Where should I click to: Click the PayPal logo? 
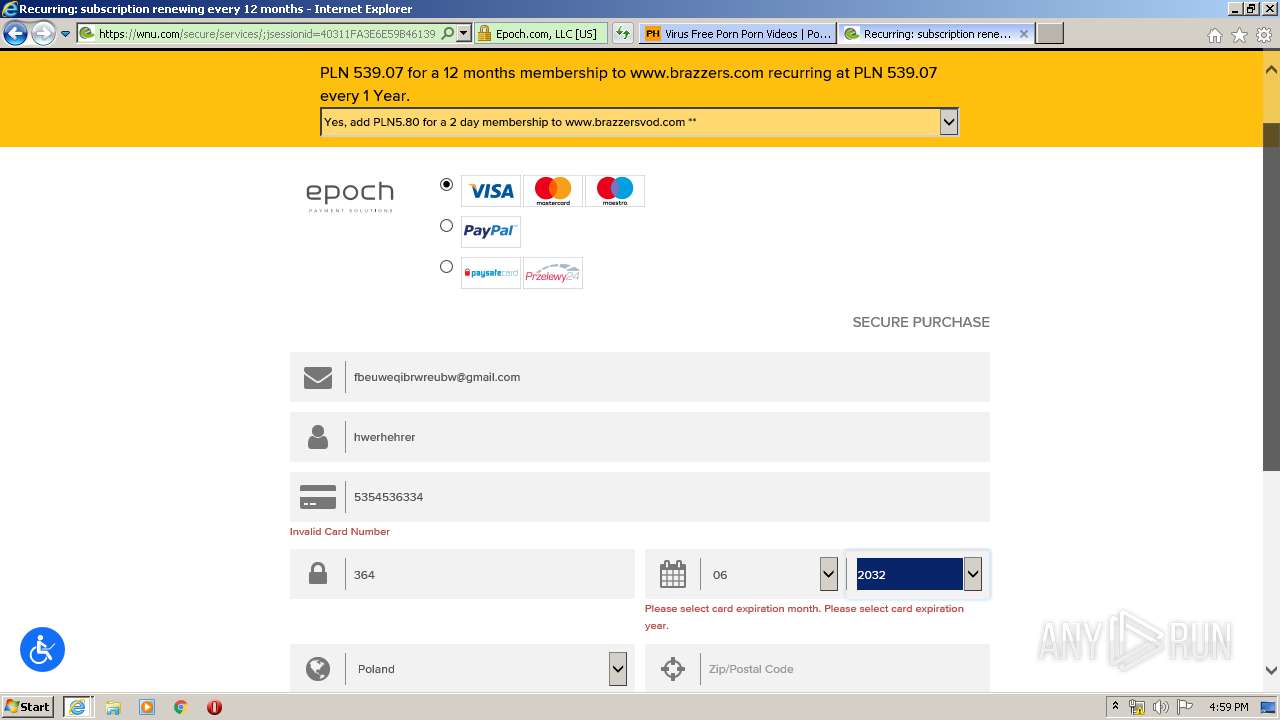click(x=491, y=232)
